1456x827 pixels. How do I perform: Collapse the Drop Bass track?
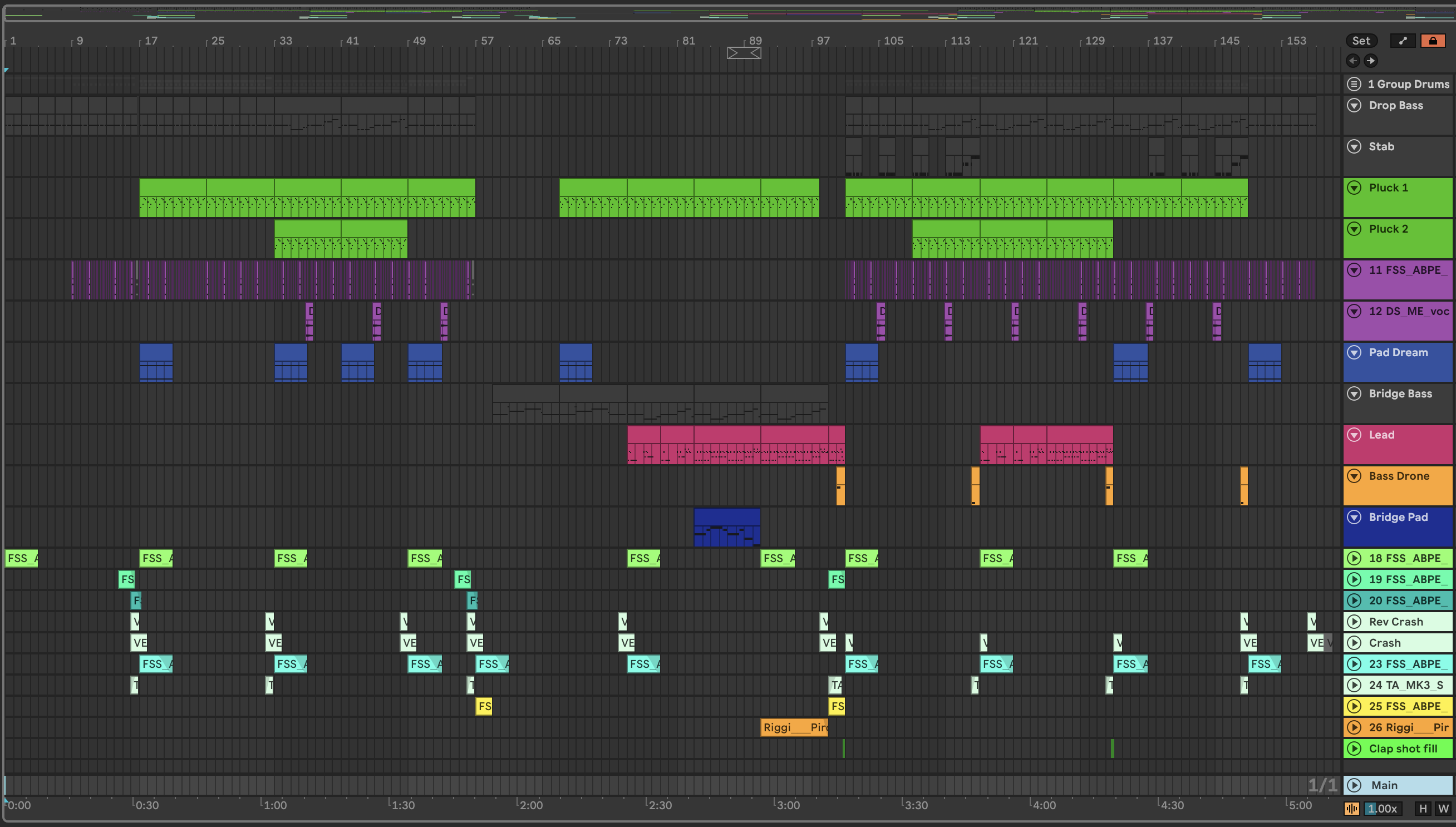1354,105
